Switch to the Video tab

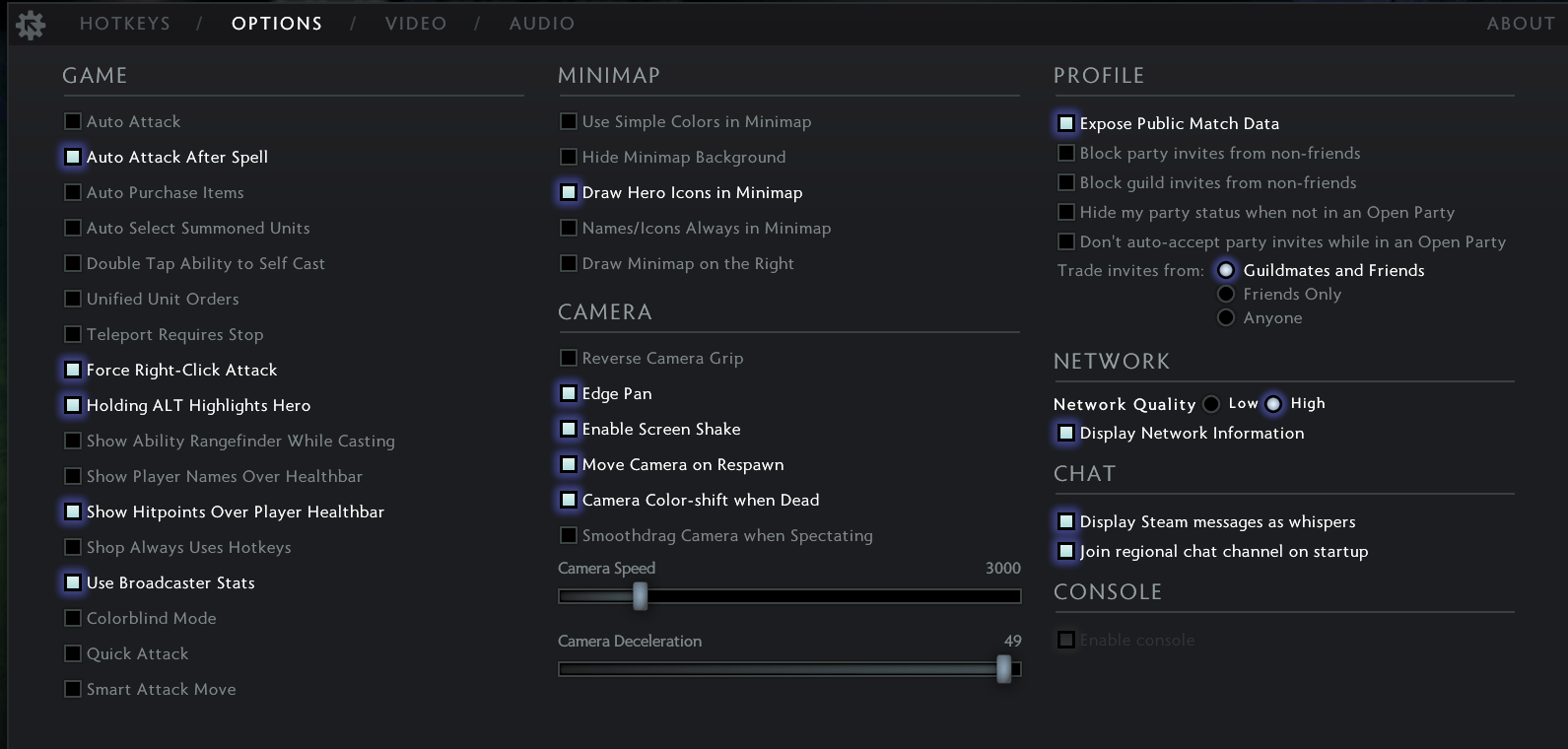click(416, 24)
